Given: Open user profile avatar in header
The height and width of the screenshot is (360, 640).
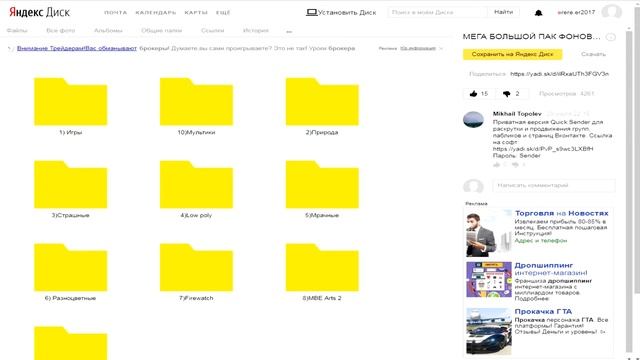Looking at the screenshot, I should click(611, 12).
